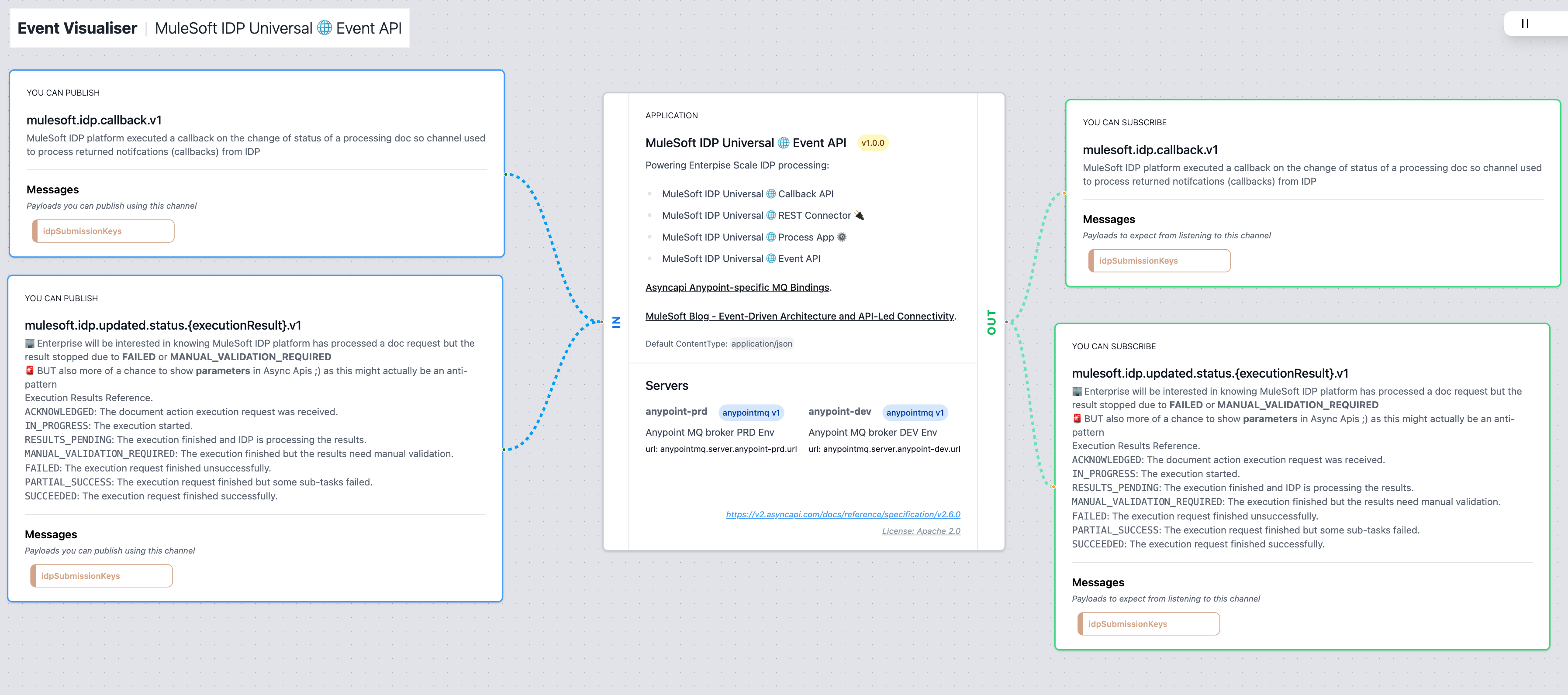Click siren emoji in subscribe updated.status card
The image size is (1568, 695).
[x=1077, y=419]
